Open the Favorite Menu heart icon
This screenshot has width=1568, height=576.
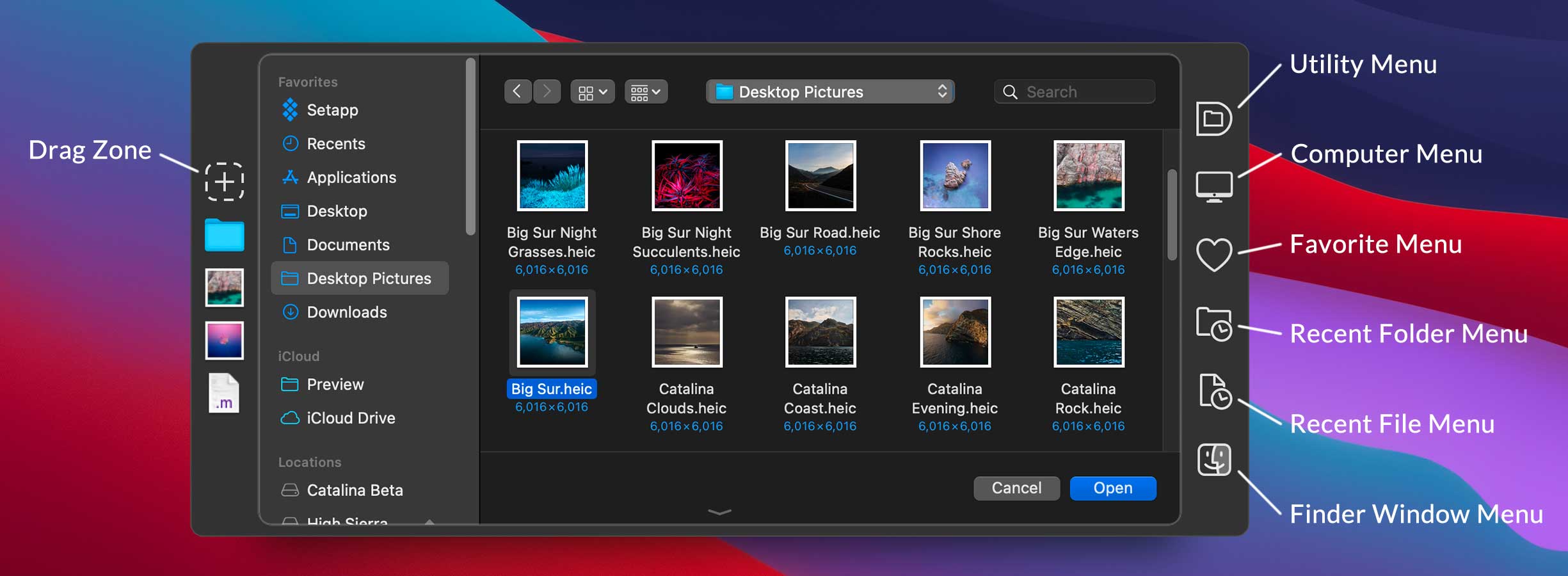click(1214, 254)
